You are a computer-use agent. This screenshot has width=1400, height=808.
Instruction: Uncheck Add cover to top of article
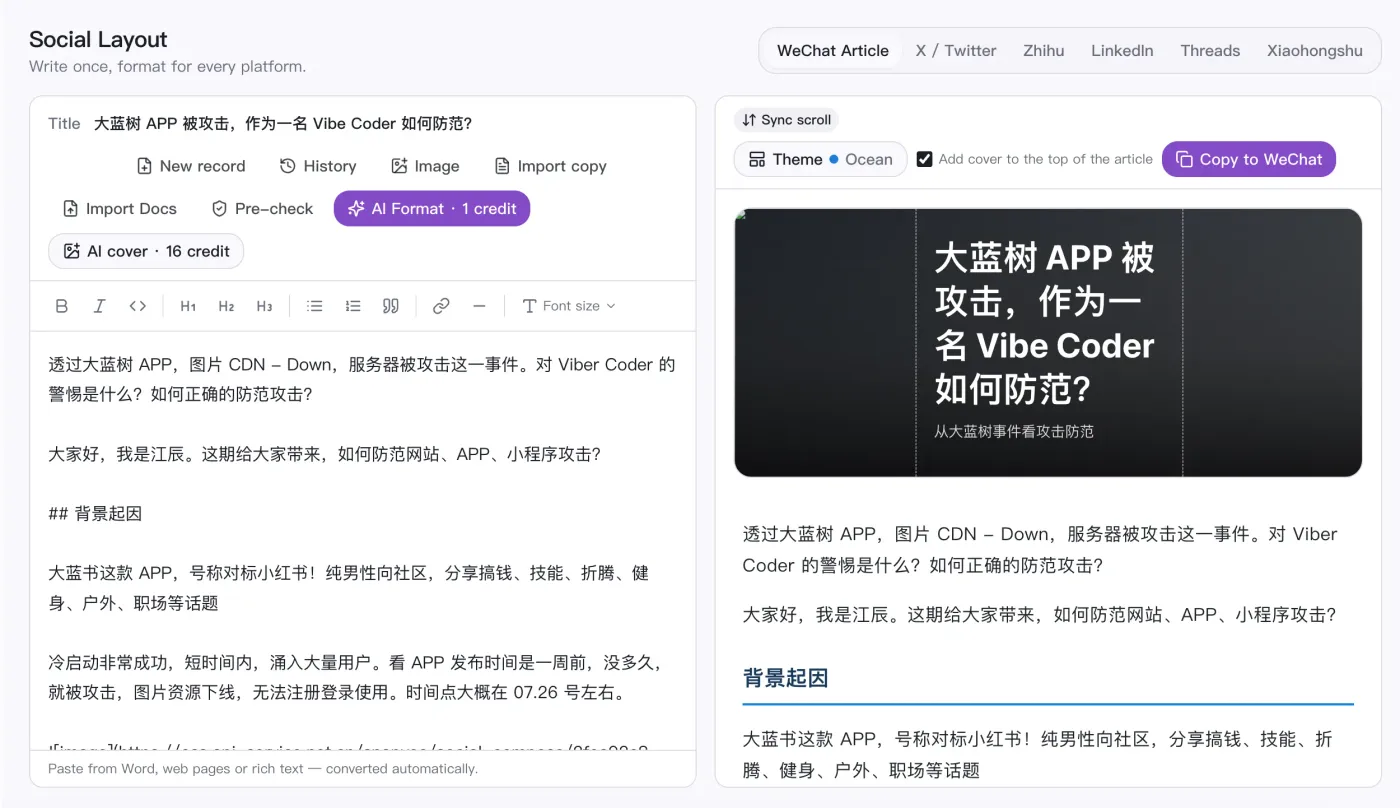[925, 159]
